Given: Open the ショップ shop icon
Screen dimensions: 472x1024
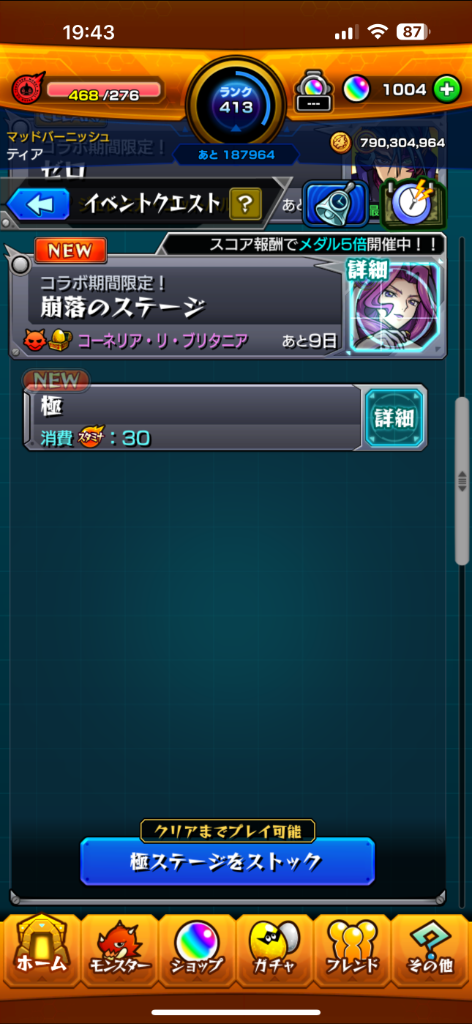Looking at the screenshot, I should [197, 951].
